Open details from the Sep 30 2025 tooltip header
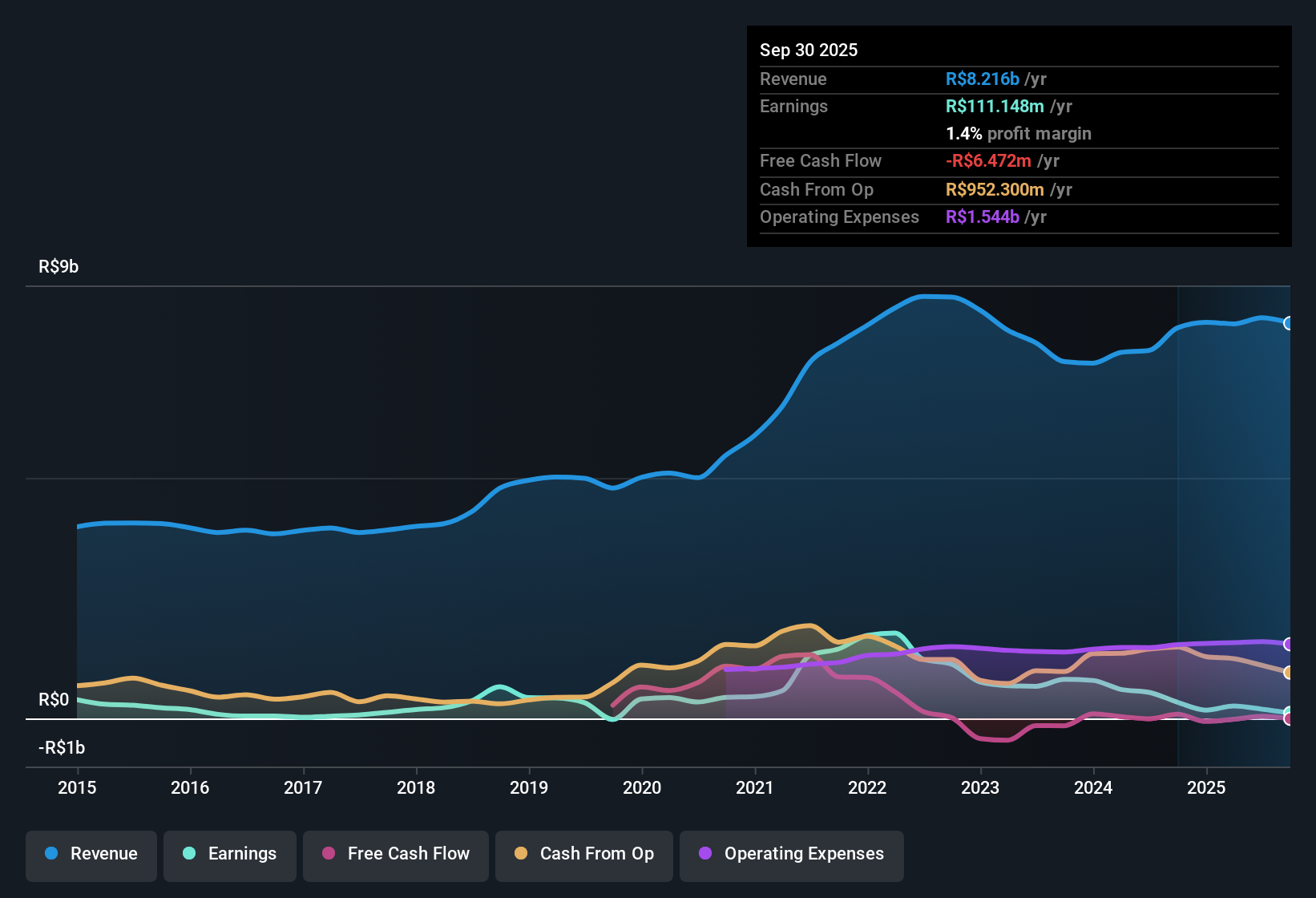The height and width of the screenshot is (898, 1316). [809, 50]
